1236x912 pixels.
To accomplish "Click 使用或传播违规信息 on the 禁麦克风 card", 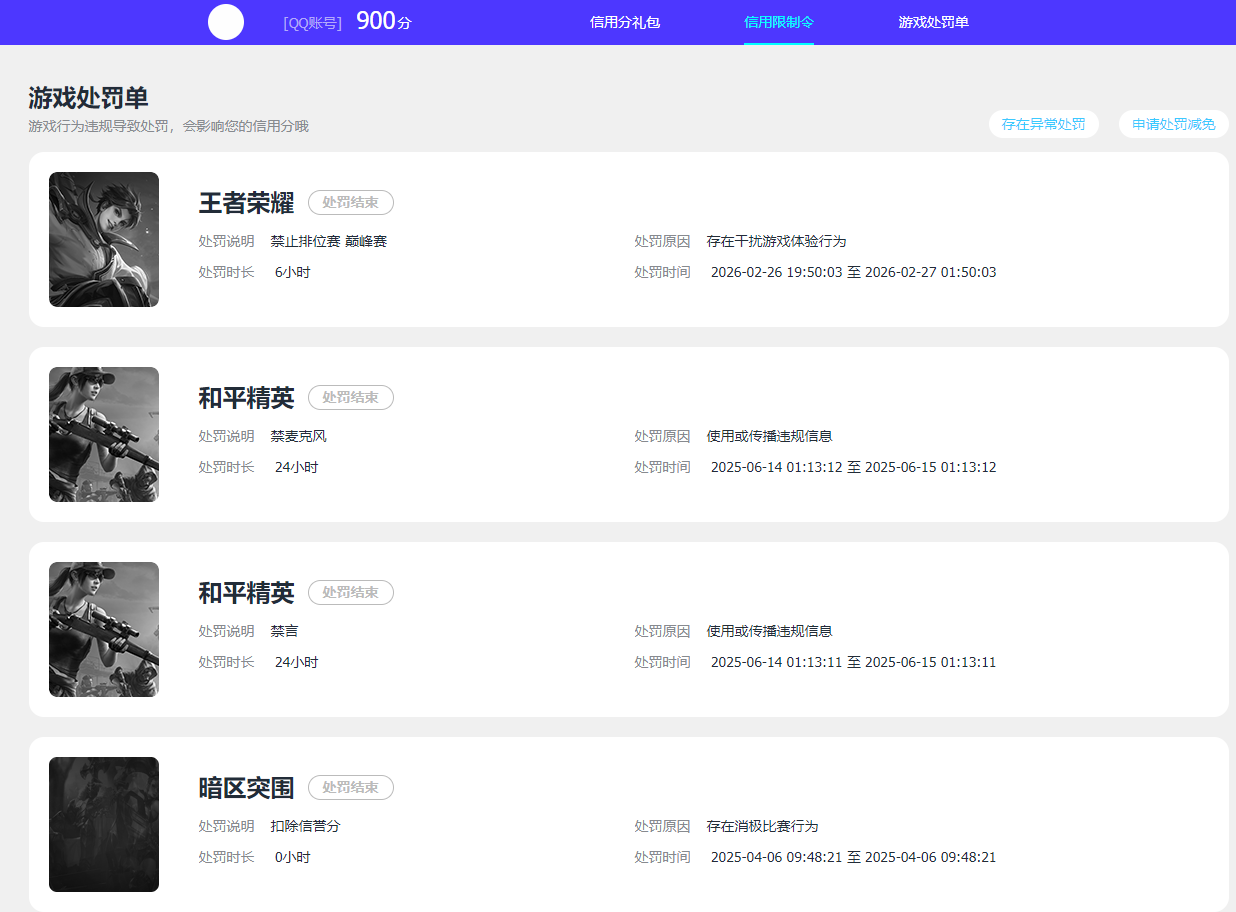I will point(769,437).
